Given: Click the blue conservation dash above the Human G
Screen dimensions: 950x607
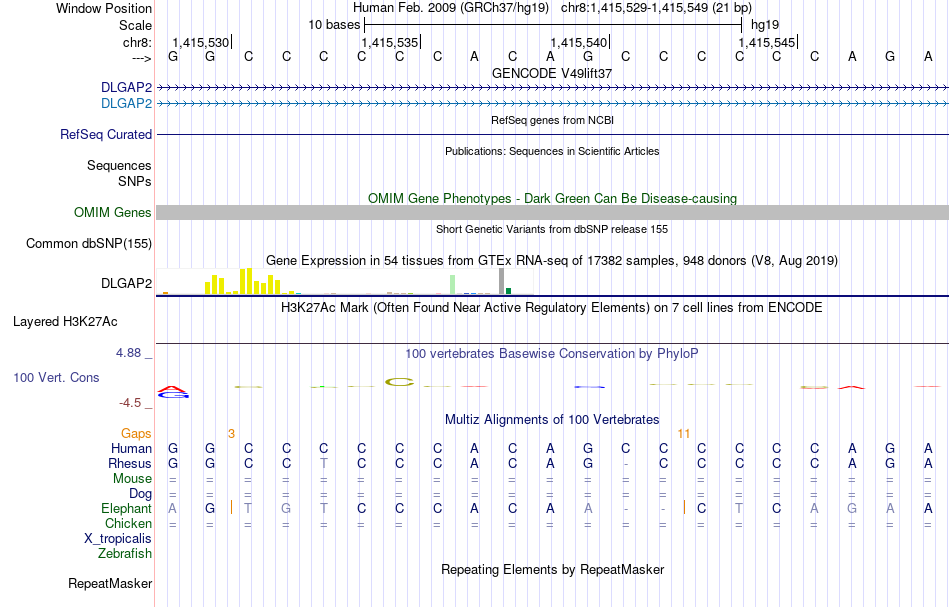Looking at the screenshot, I should tap(590, 386).
